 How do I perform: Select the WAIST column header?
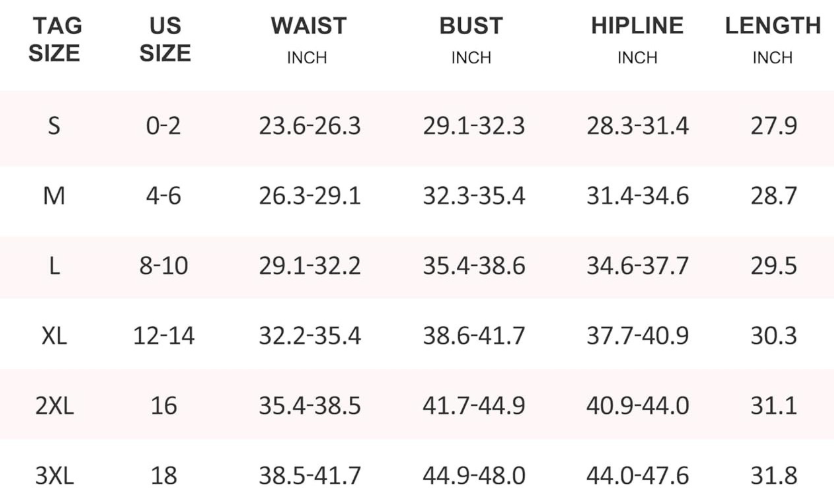coord(307,27)
